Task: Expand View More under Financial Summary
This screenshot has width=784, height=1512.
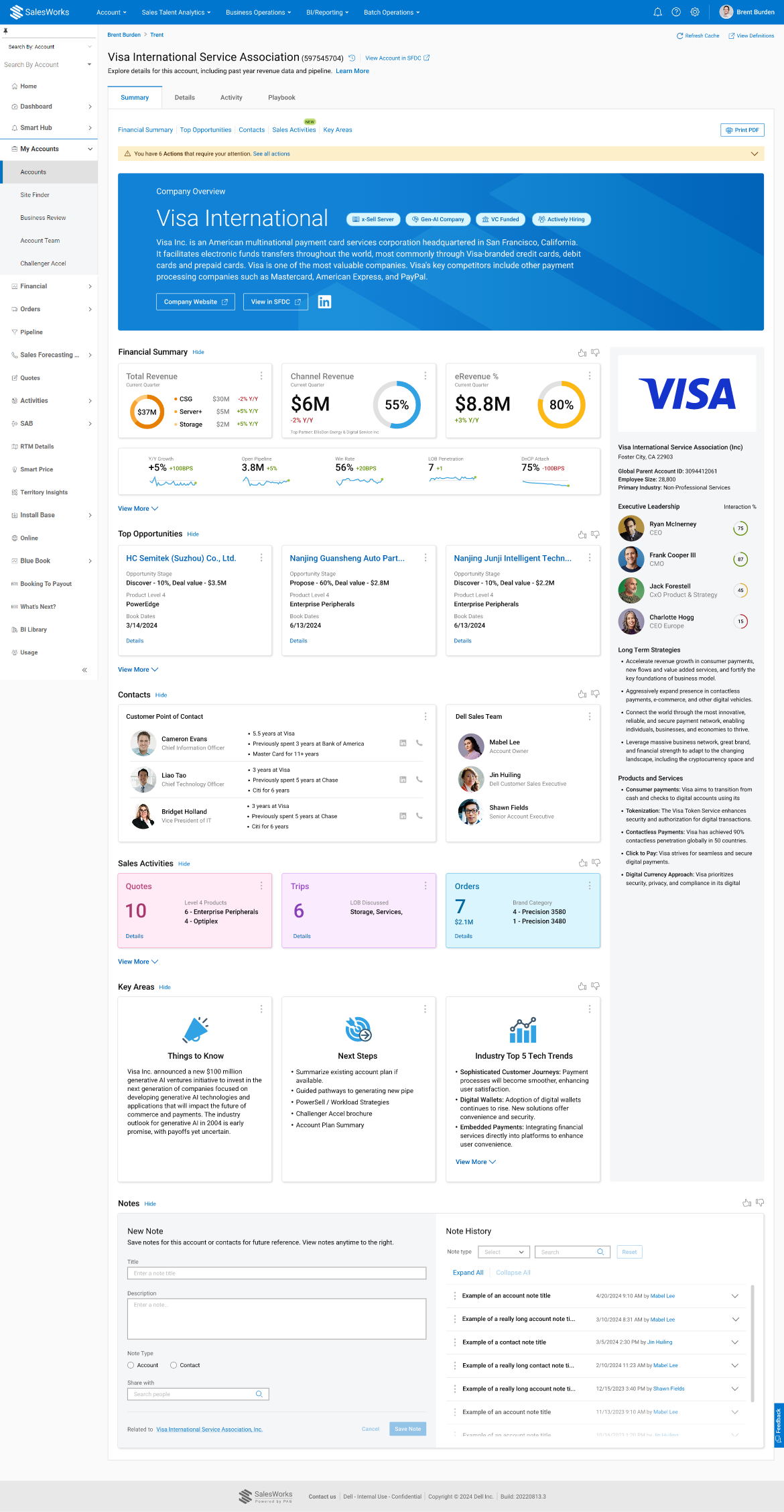Action: point(138,509)
